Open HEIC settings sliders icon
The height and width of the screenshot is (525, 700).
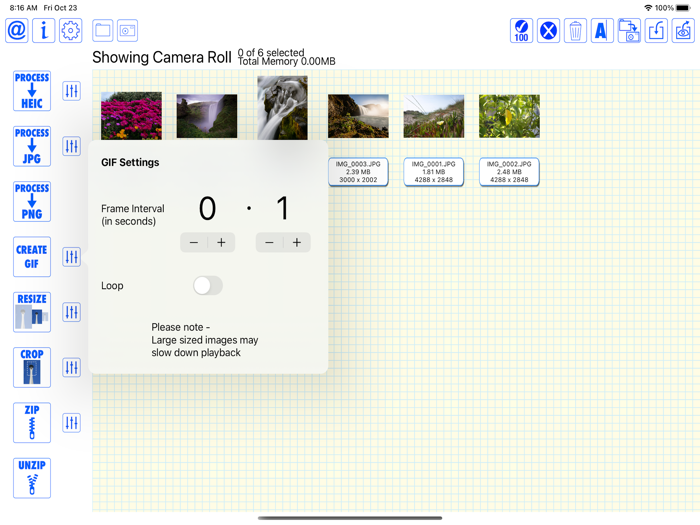[x=71, y=91]
